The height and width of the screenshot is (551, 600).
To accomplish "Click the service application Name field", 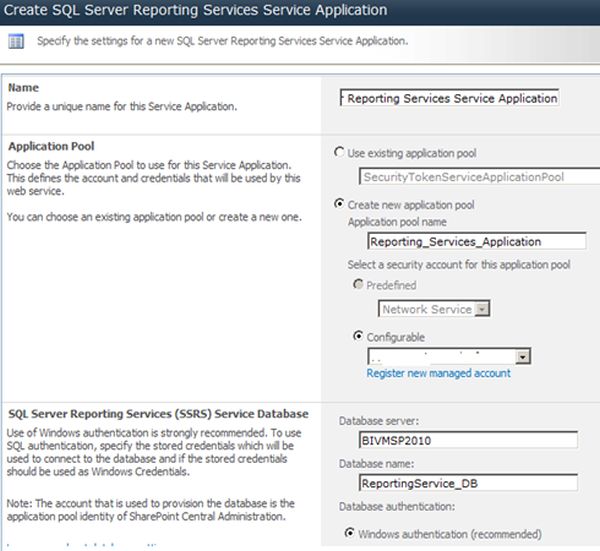I will [449, 98].
